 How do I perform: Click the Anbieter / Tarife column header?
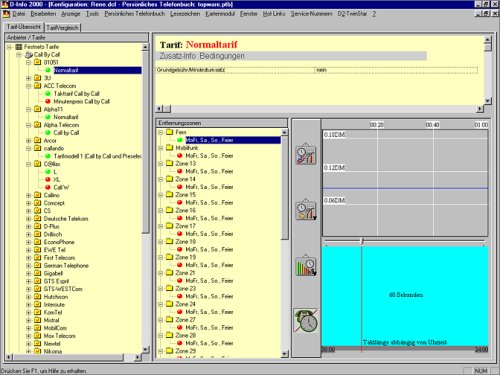coord(77,37)
